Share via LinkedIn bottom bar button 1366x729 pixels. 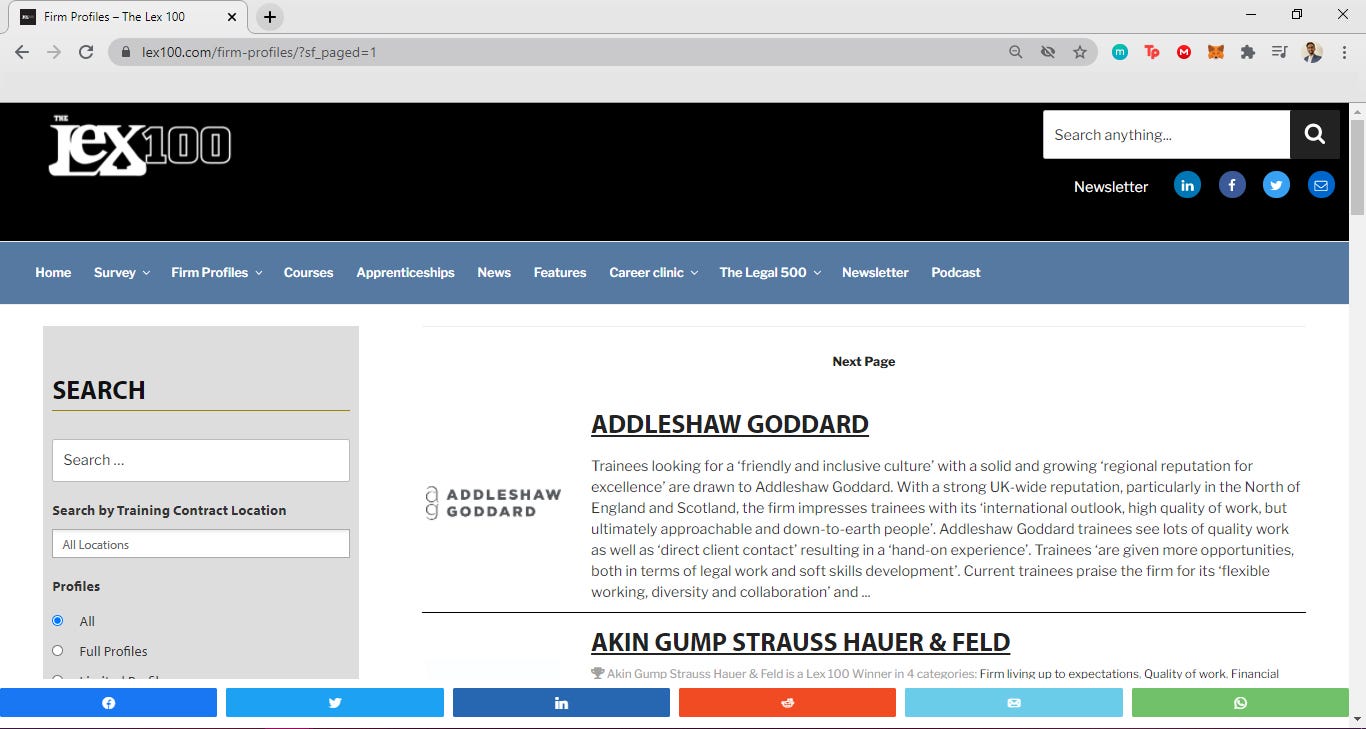pos(561,703)
